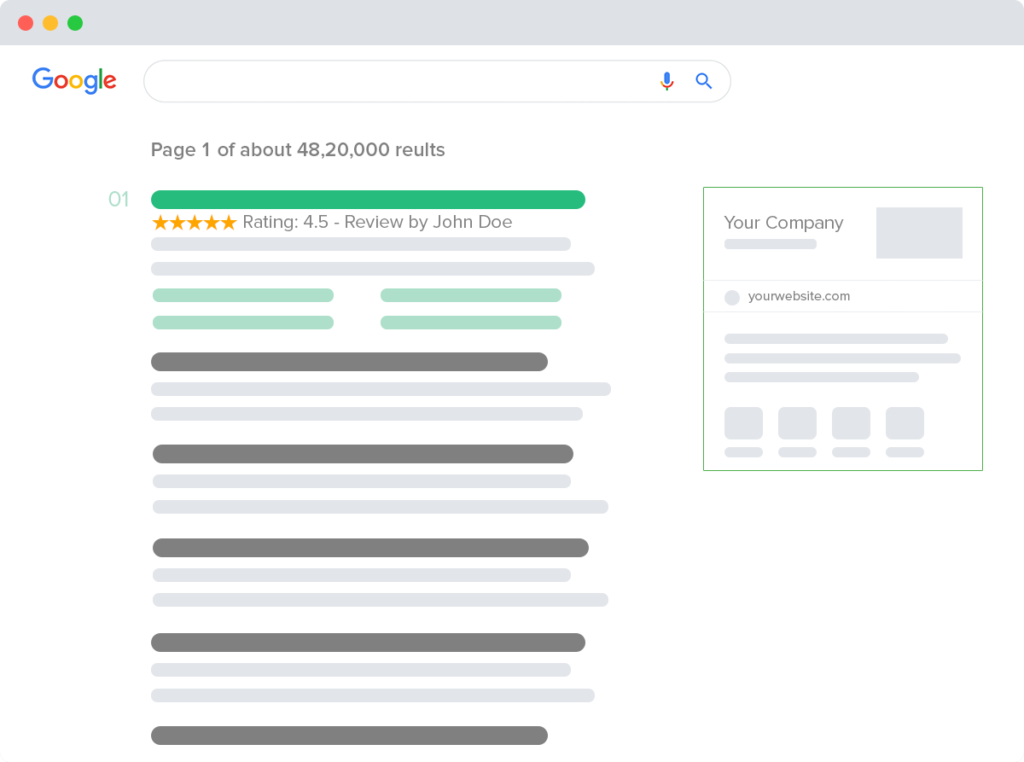Click the Review by John Doe label

[430, 221]
